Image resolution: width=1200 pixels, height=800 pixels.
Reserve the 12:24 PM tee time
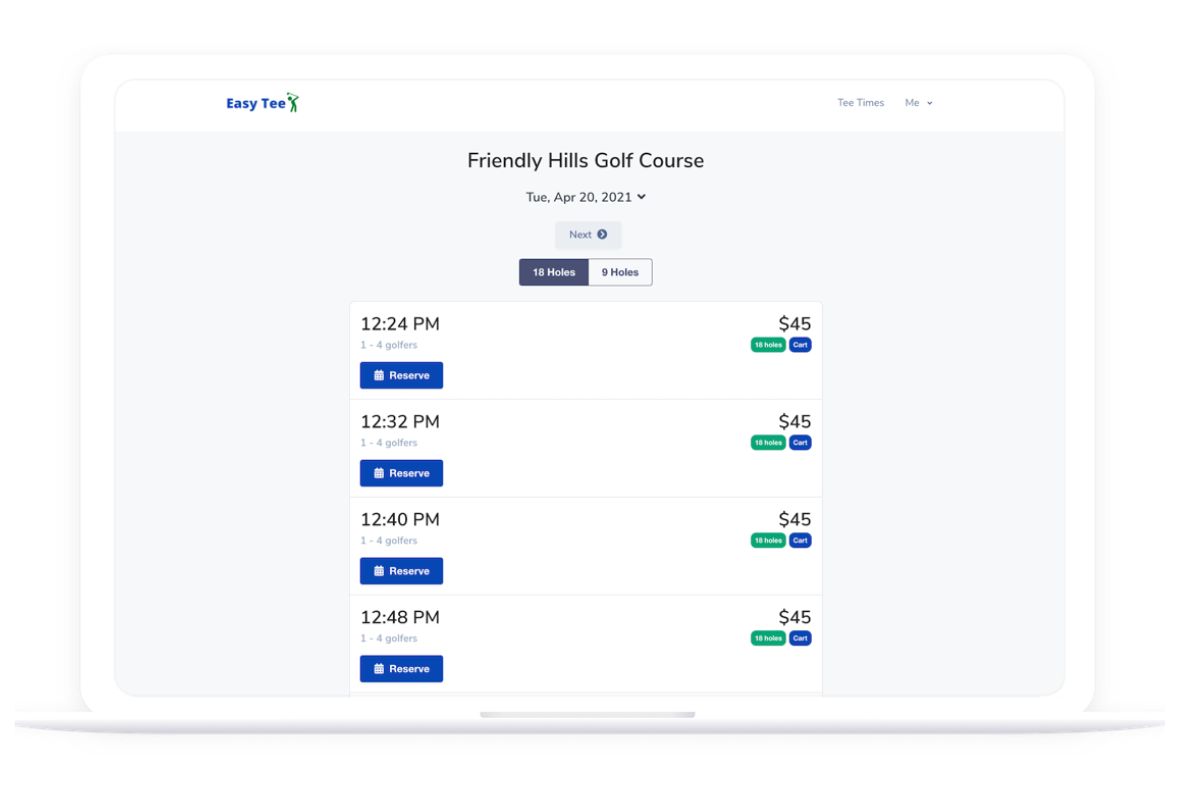401,374
